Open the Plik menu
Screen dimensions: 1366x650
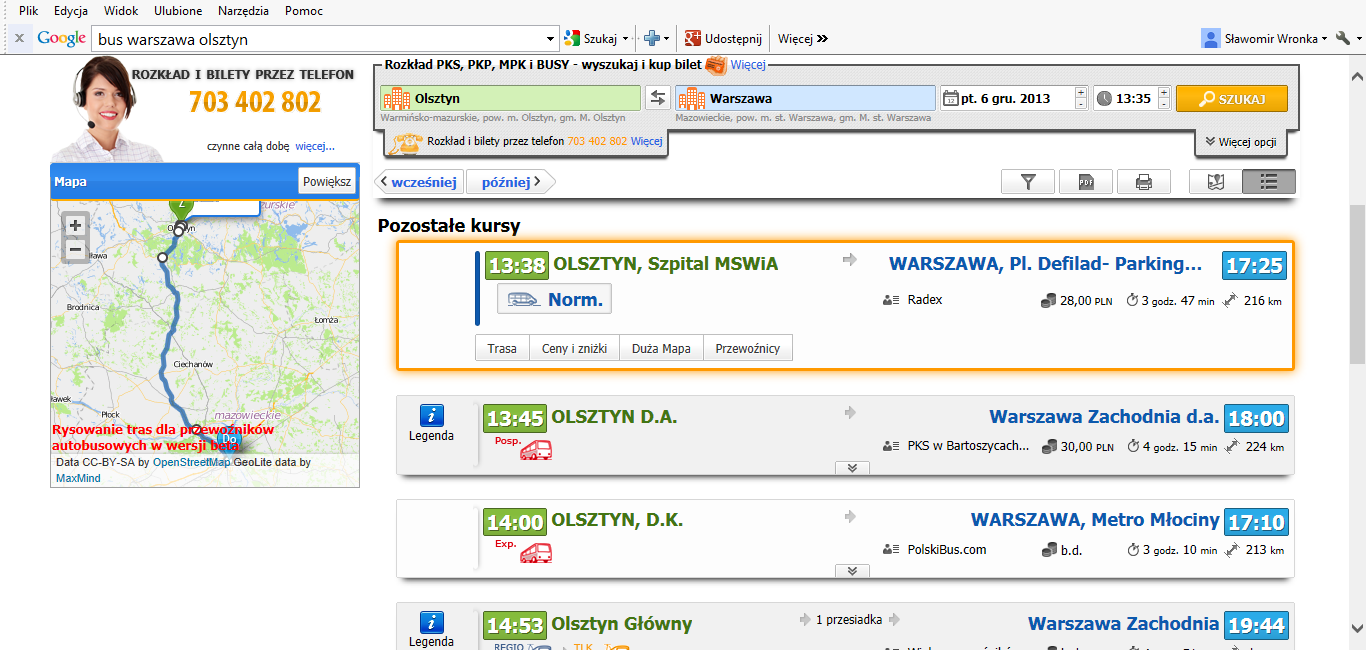click(x=28, y=11)
